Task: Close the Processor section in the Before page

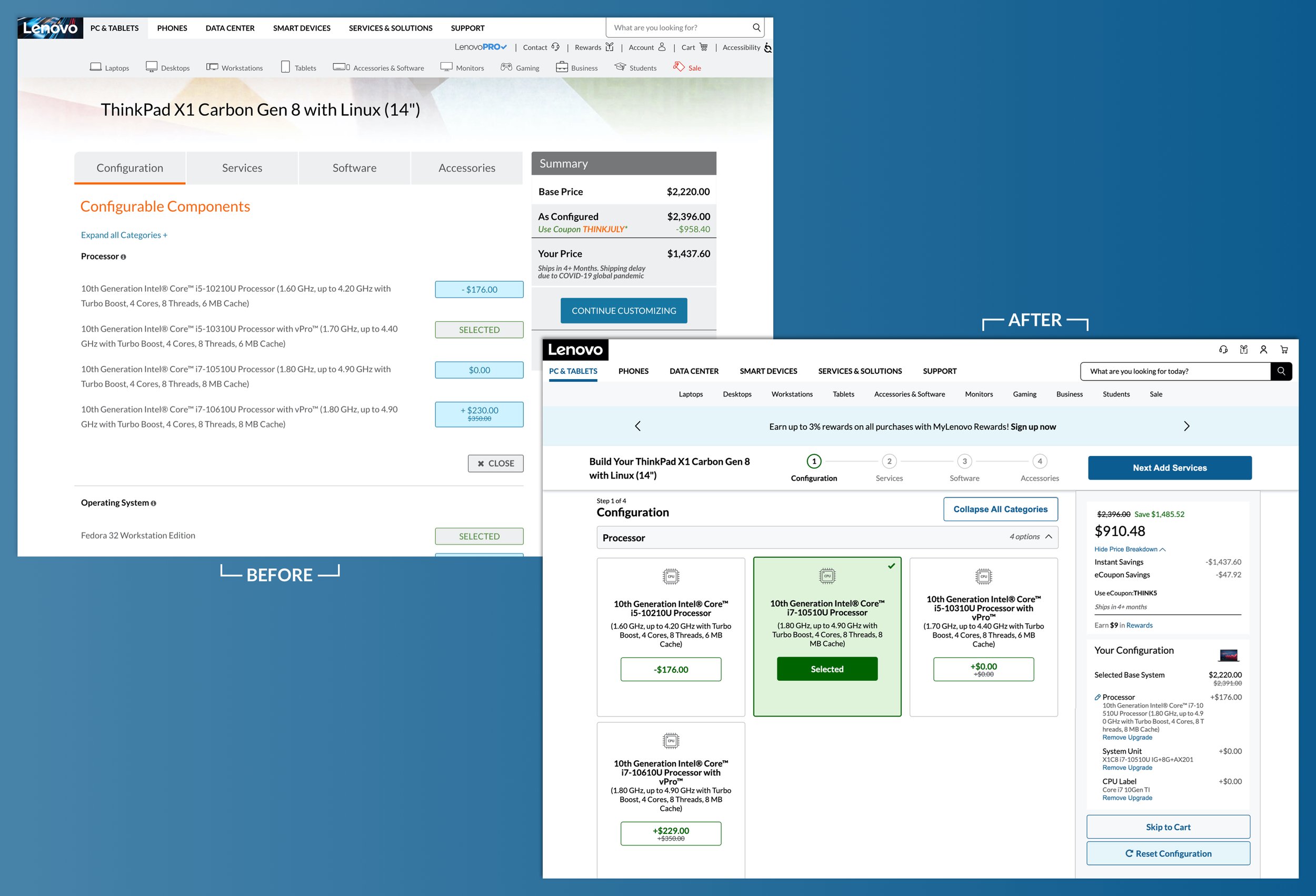Action: 495,463
